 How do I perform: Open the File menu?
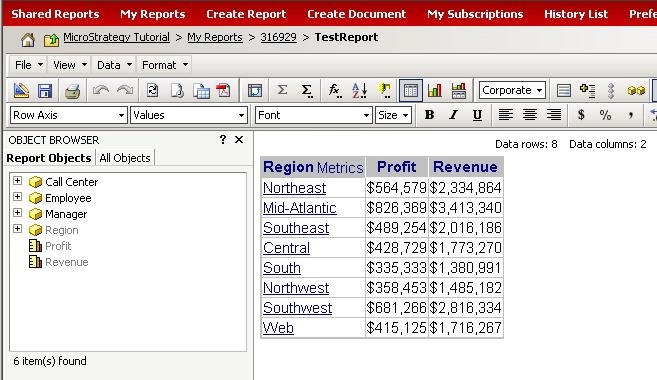coord(28,65)
